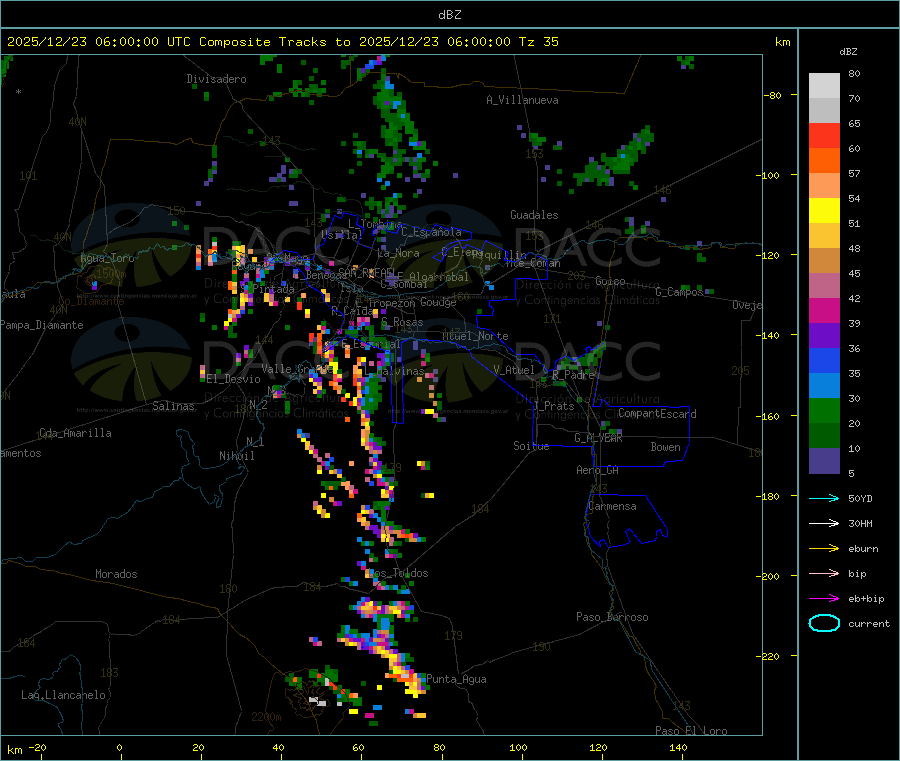Click the 'Cda_Amarilla' map label
Image resolution: width=900 pixels, height=761 pixels.
pyautogui.click(x=75, y=433)
